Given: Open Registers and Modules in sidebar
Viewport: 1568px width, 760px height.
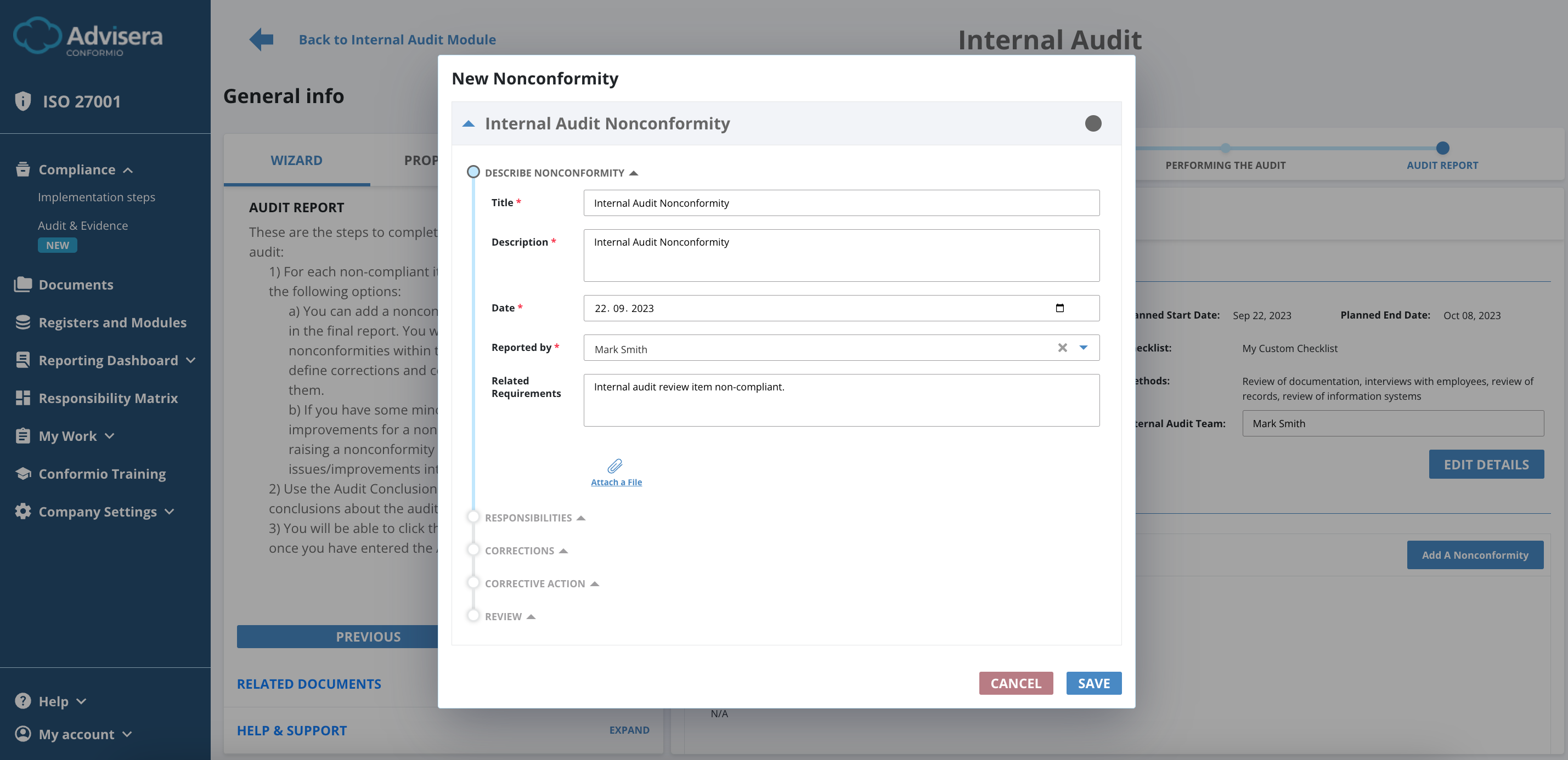Looking at the screenshot, I should [112, 322].
